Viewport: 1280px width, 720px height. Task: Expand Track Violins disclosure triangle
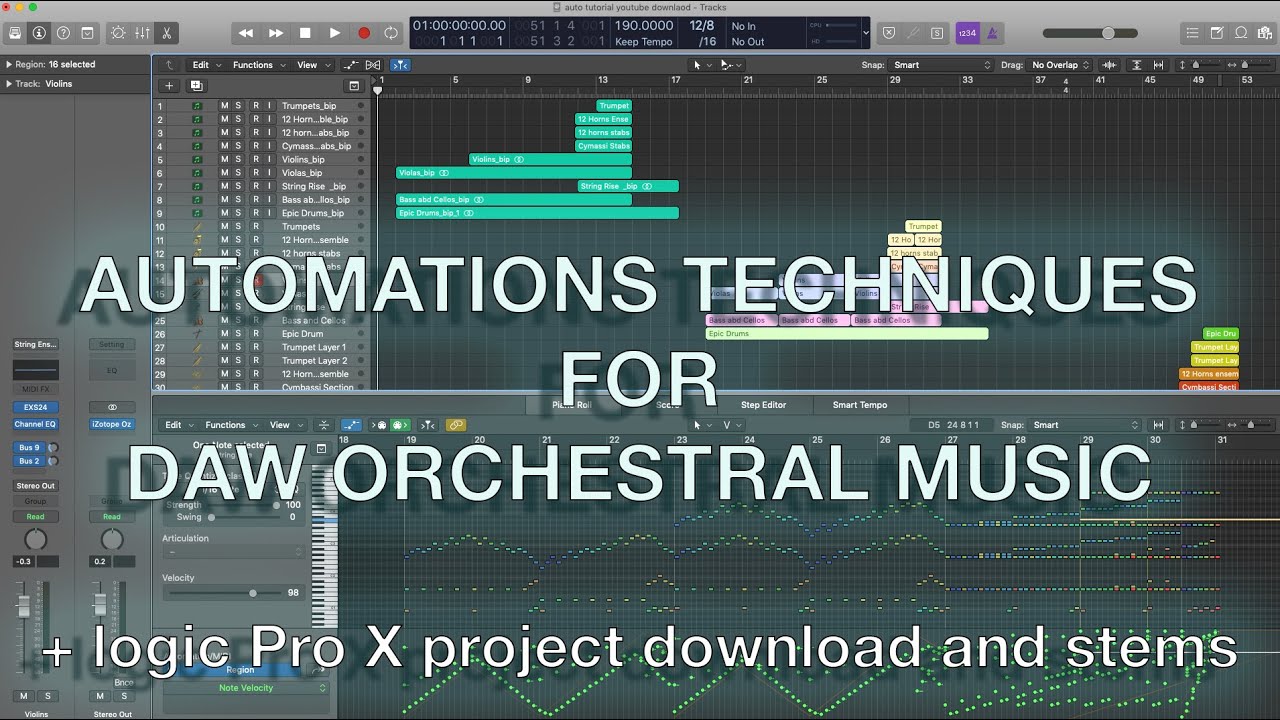tap(9, 84)
